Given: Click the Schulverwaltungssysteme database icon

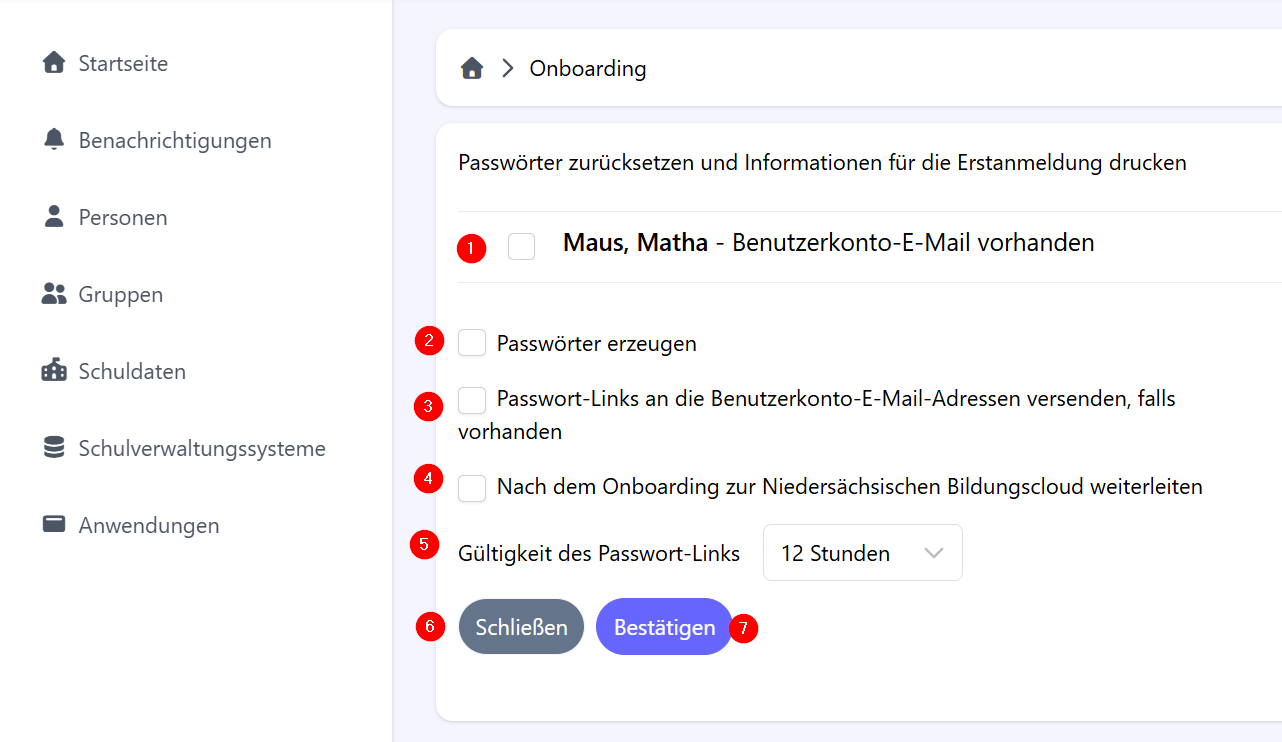Looking at the screenshot, I should point(54,448).
